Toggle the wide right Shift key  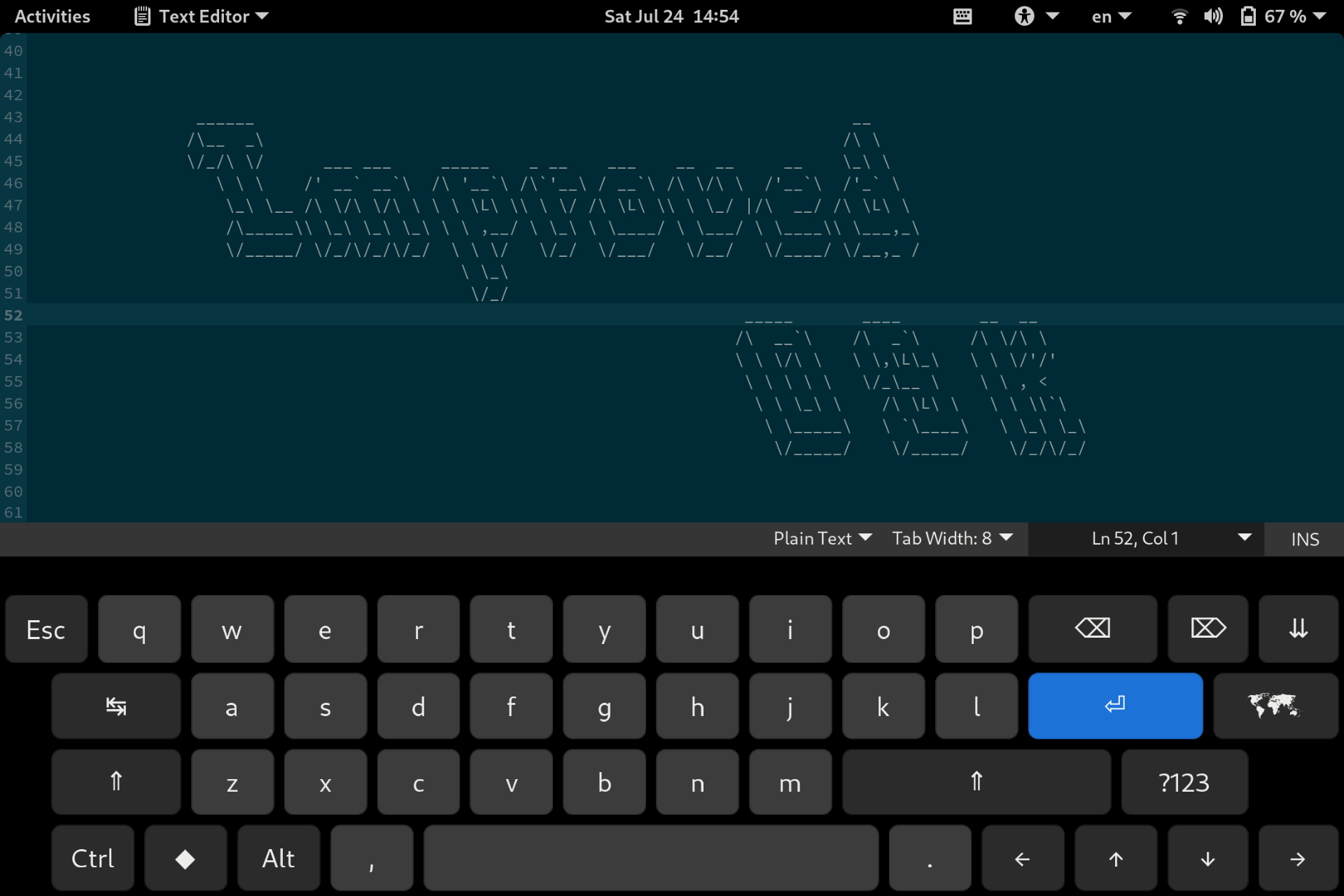click(x=976, y=781)
